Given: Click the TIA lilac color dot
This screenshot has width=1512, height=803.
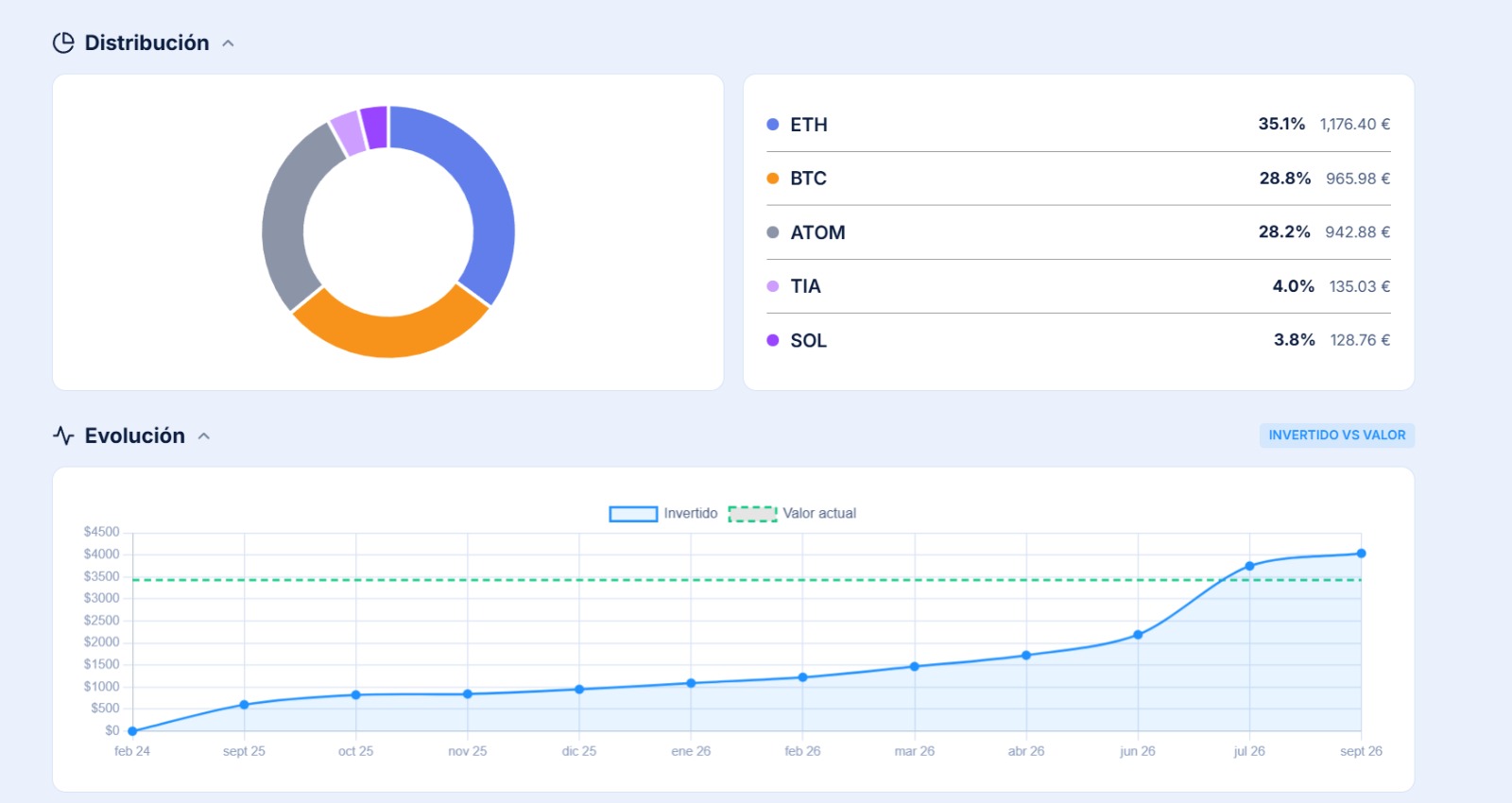Looking at the screenshot, I should click(773, 286).
